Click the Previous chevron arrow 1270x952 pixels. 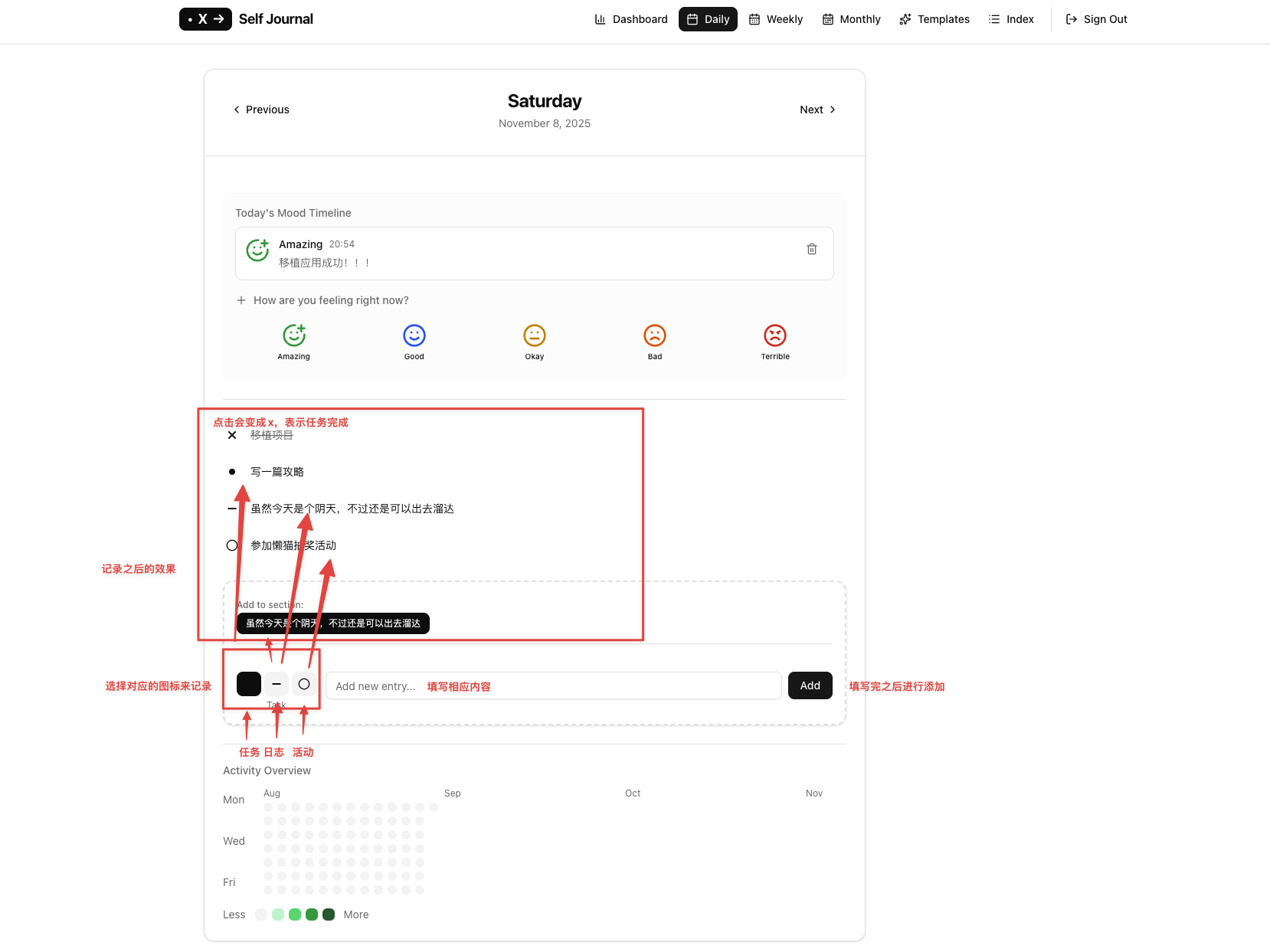coord(237,110)
